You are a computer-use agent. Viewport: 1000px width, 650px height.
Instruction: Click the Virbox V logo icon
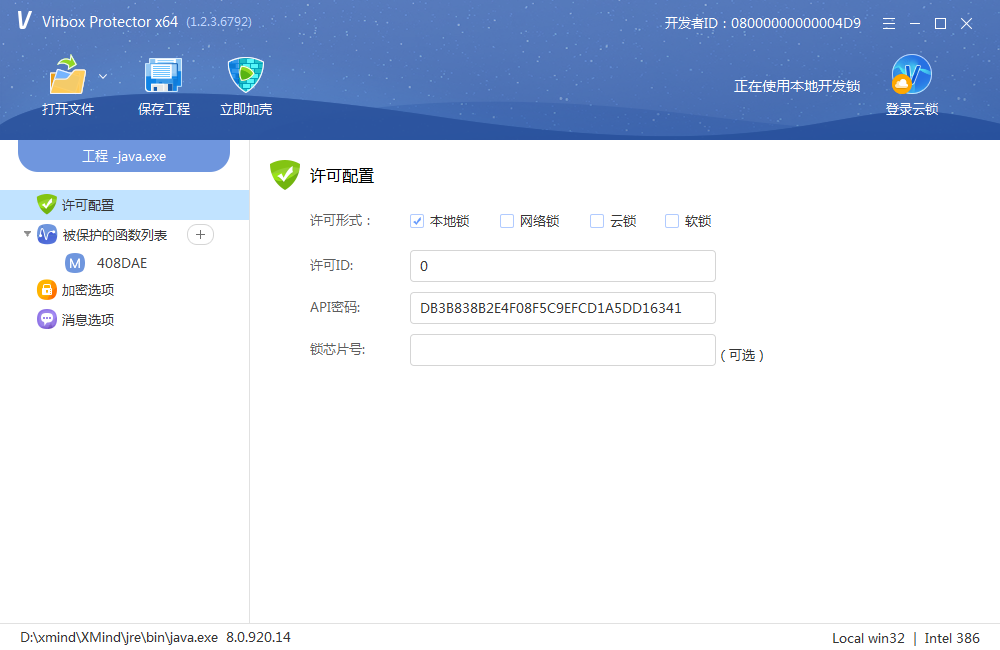(24, 20)
